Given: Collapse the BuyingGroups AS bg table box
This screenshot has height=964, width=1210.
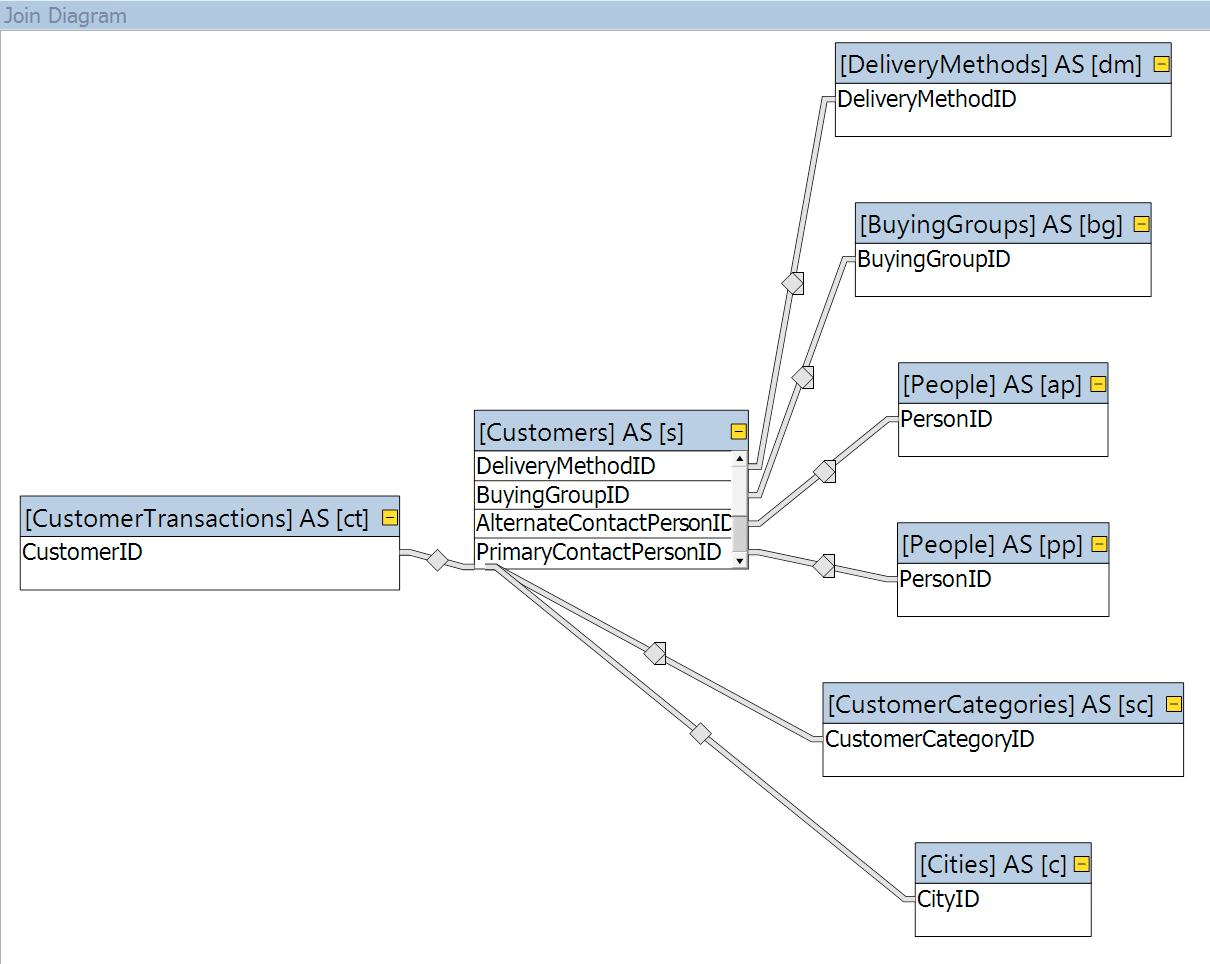Looking at the screenshot, I should (x=1141, y=225).
